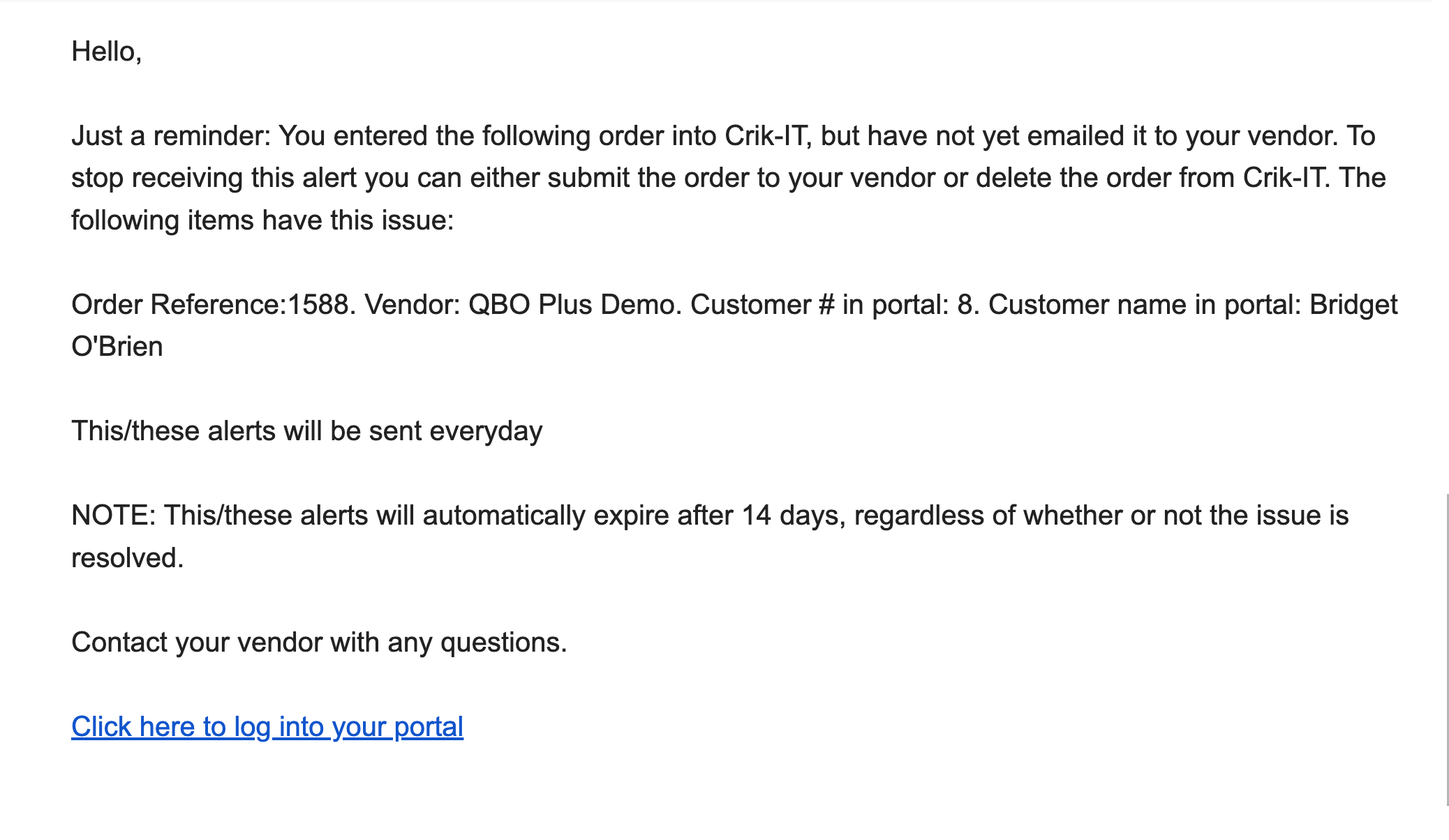The image size is (1449, 840).
Task: Click the order reference number 1588
Action: pyautogui.click(x=318, y=305)
